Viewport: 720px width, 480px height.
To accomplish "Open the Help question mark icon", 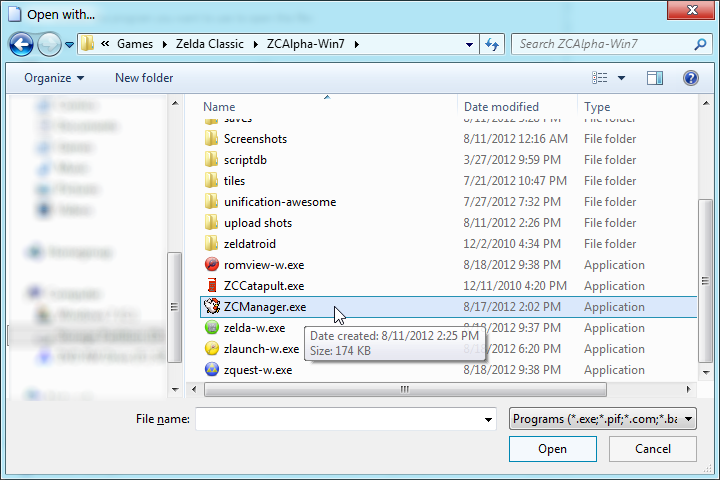I will (691, 78).
